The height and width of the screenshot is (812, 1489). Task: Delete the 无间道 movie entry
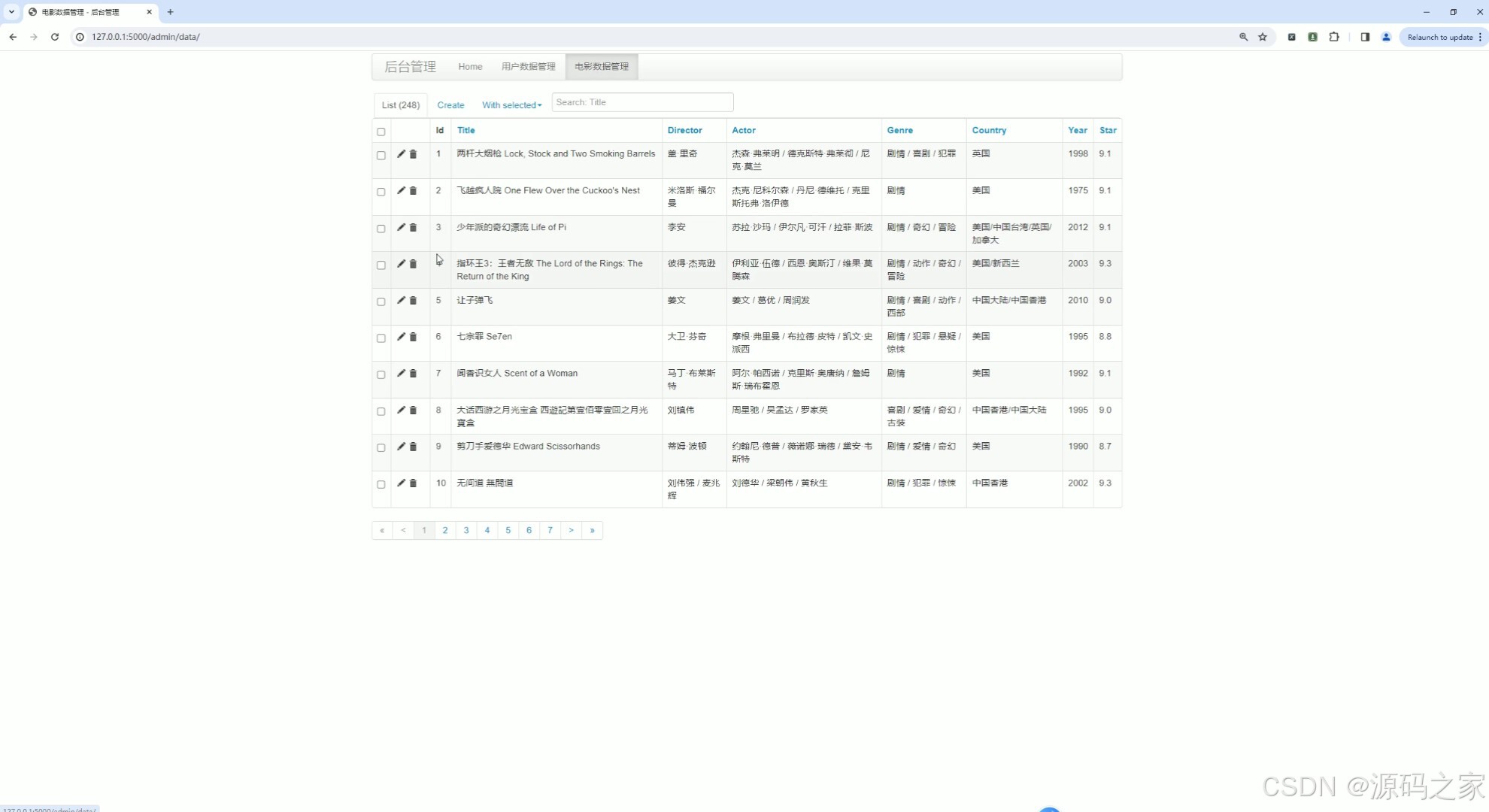click(x=412, y=483)
